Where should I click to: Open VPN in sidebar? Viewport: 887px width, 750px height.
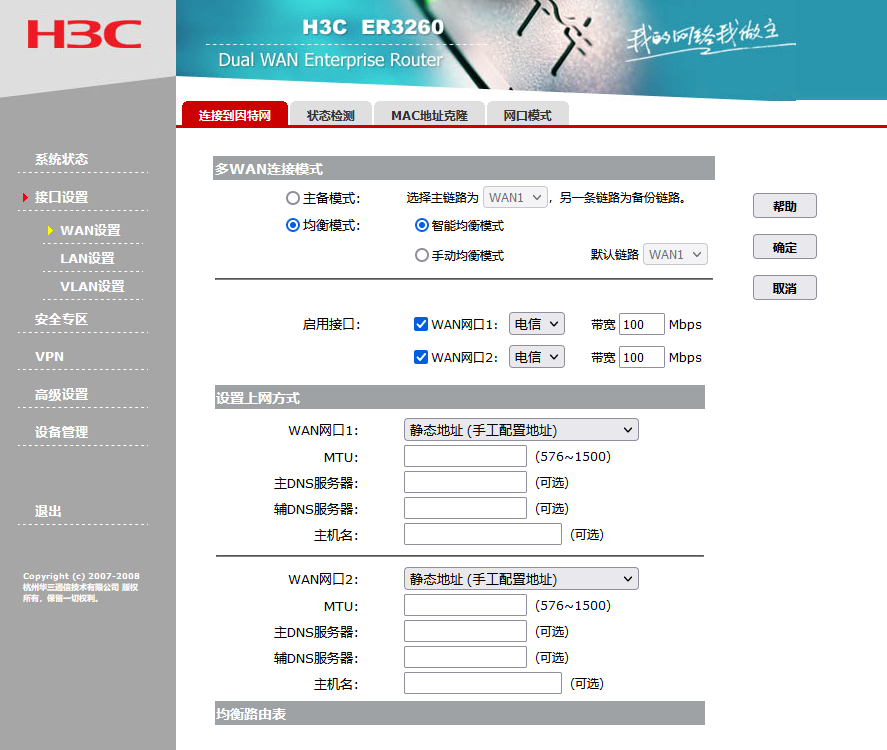(x=49, y=357)
